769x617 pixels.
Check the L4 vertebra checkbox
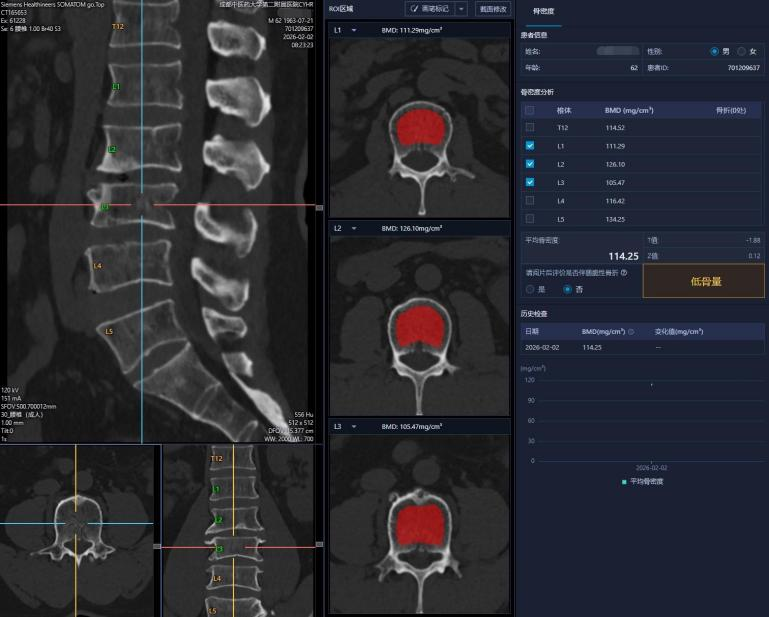[530, 201]
